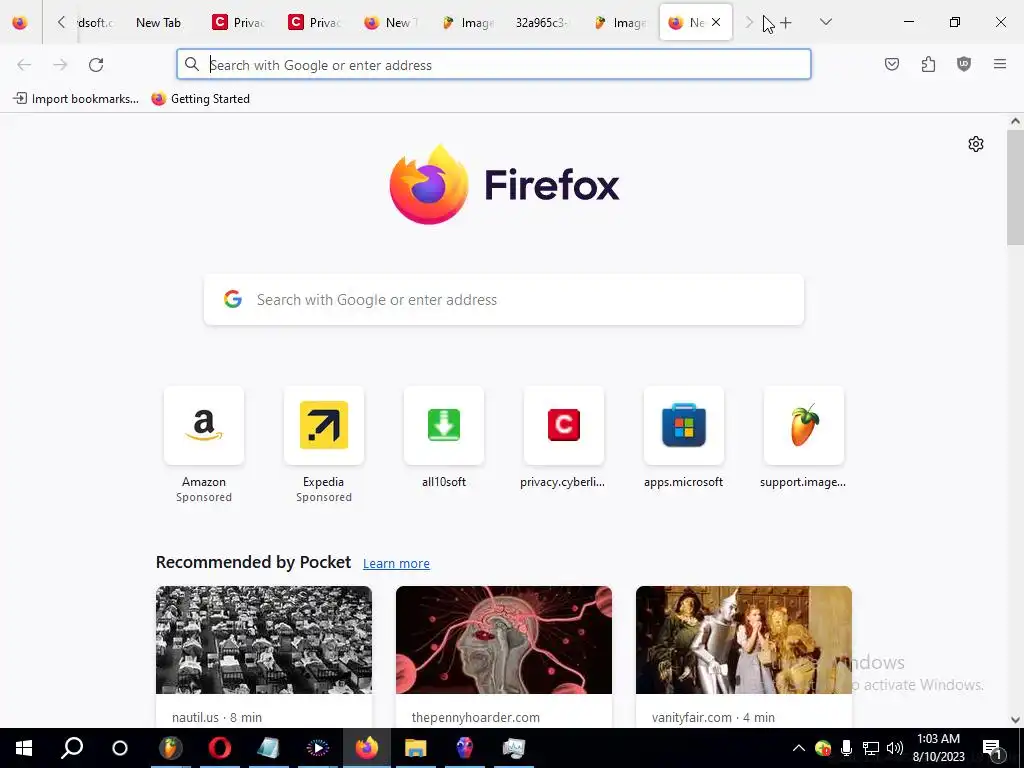Show hidden system tray icons
The image size is (1024, 768).
[798, 748]
